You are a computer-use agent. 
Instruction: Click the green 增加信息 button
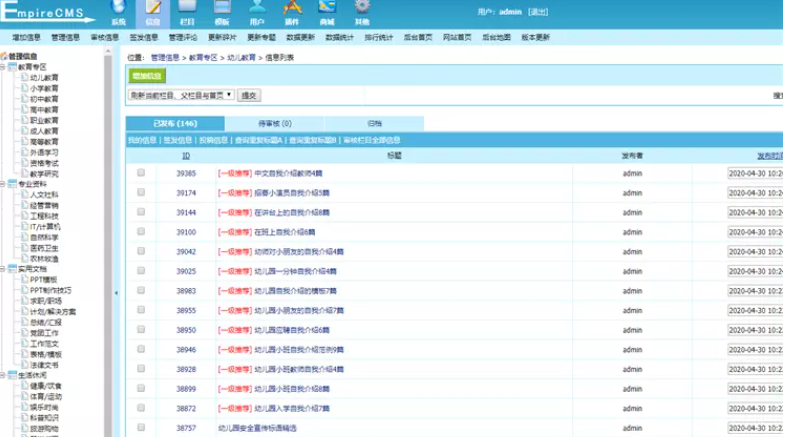pyautogui.click(x=147, y=75)
